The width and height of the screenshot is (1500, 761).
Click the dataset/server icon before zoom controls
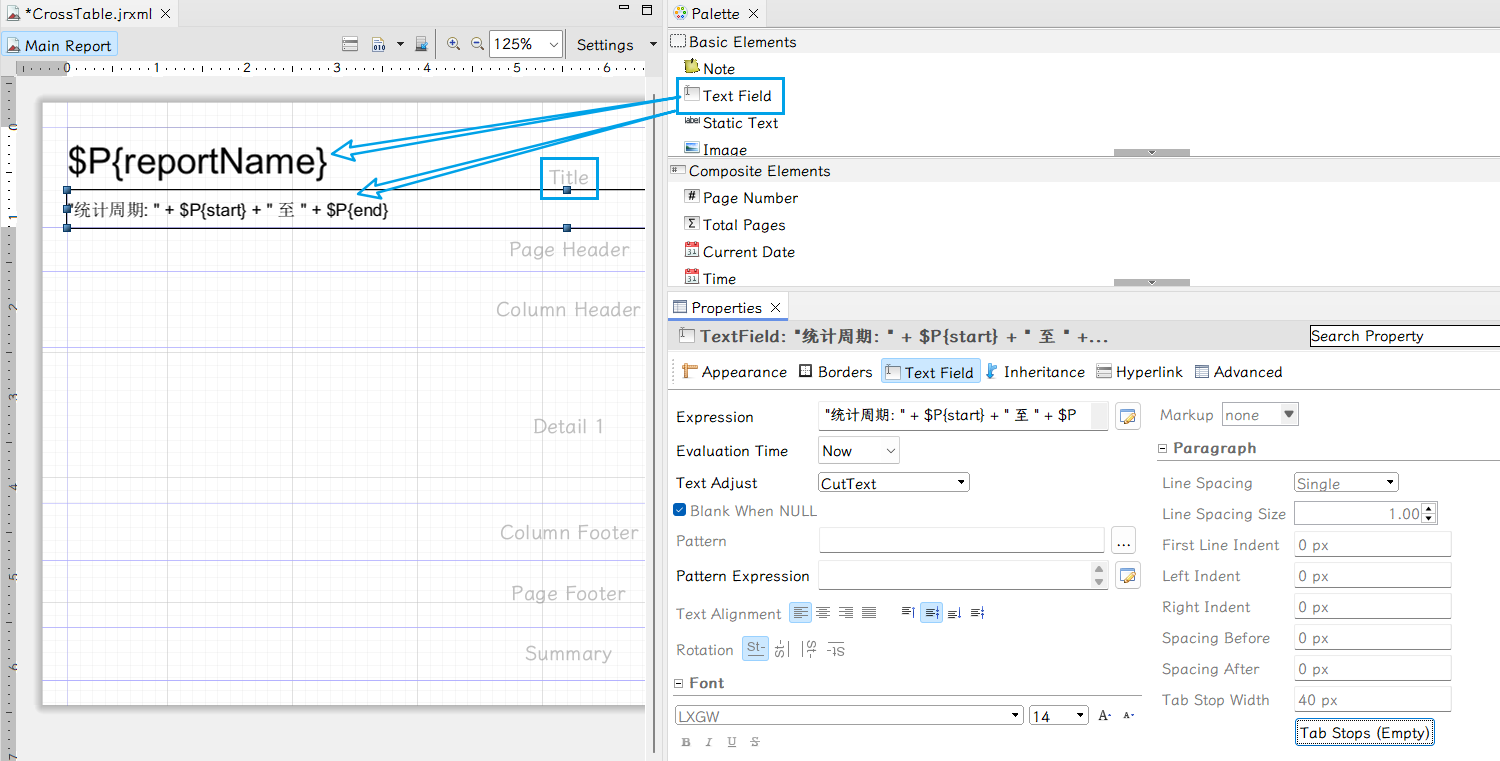tap(421, 44)
